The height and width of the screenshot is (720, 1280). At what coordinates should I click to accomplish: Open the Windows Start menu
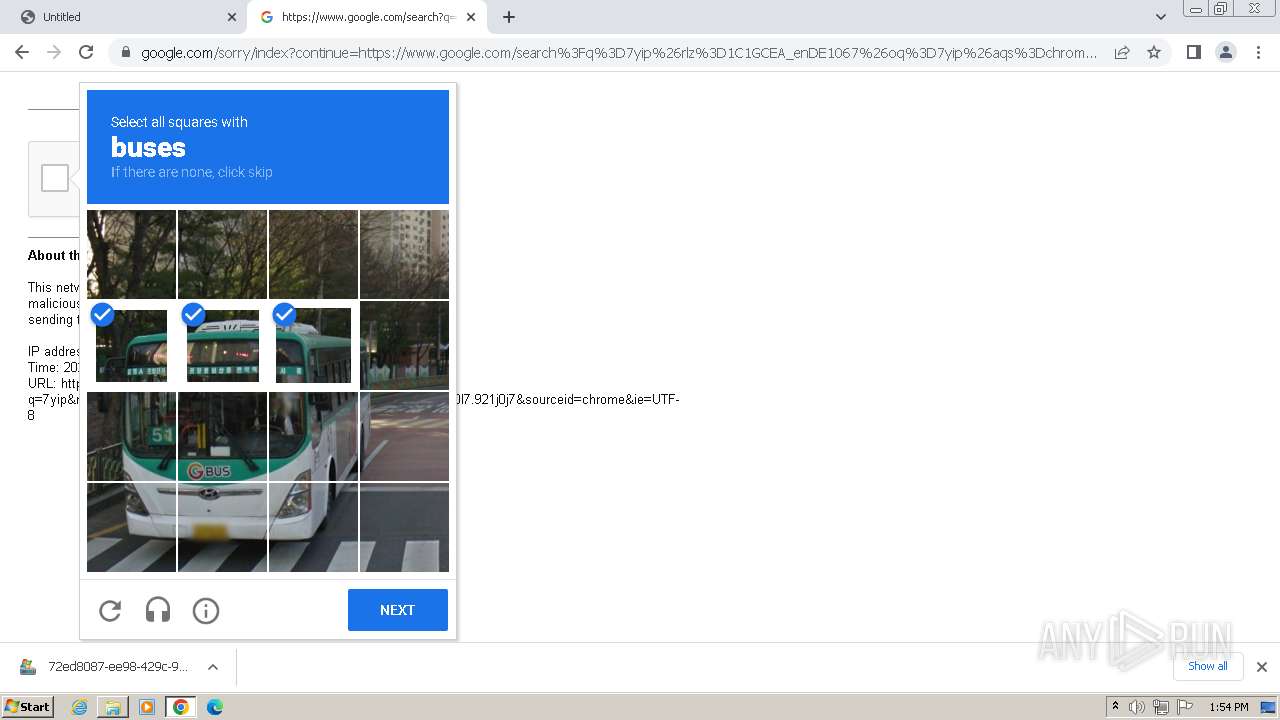point(28,706)
